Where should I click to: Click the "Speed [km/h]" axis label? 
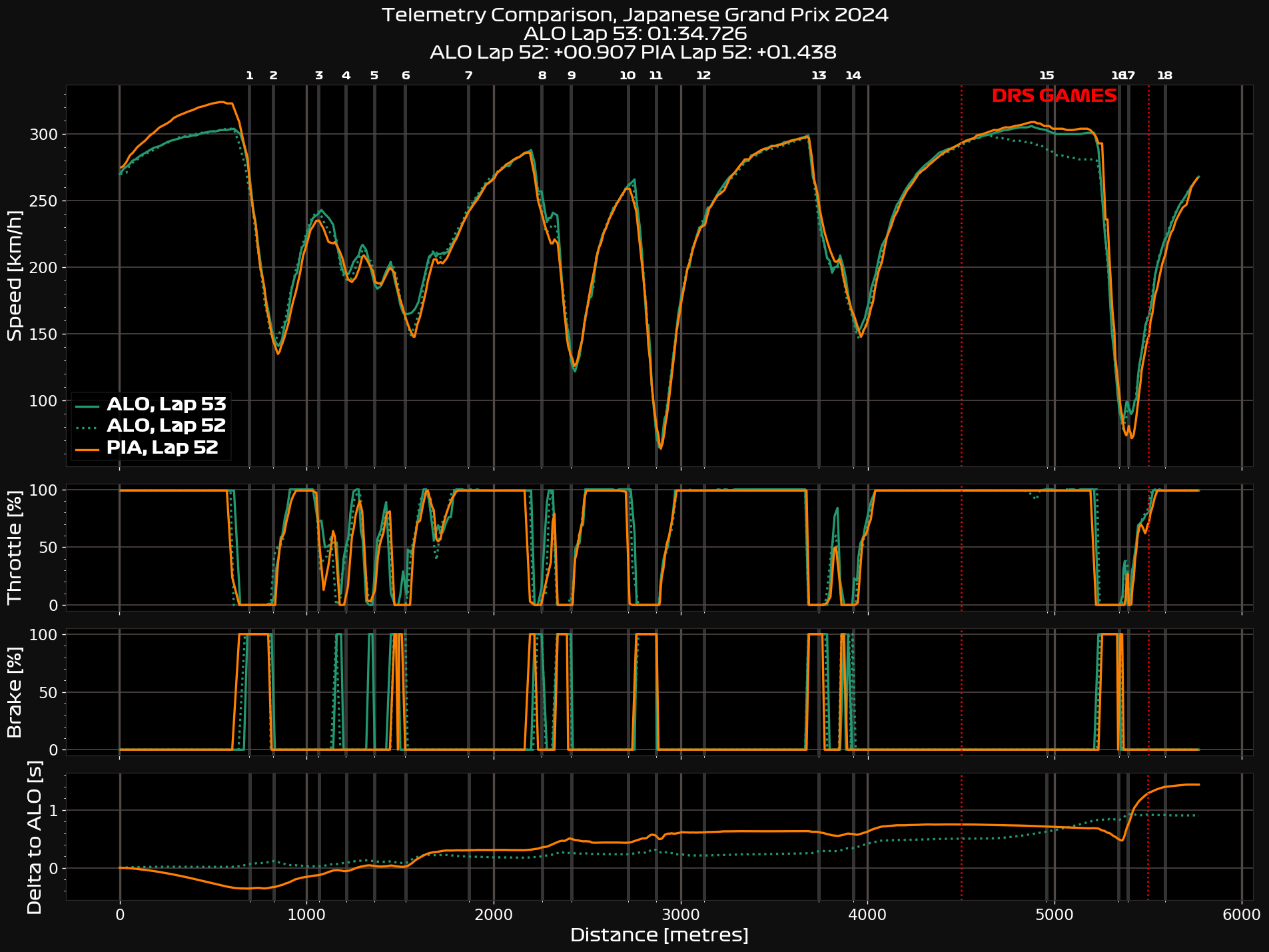(x=15, y=276)
